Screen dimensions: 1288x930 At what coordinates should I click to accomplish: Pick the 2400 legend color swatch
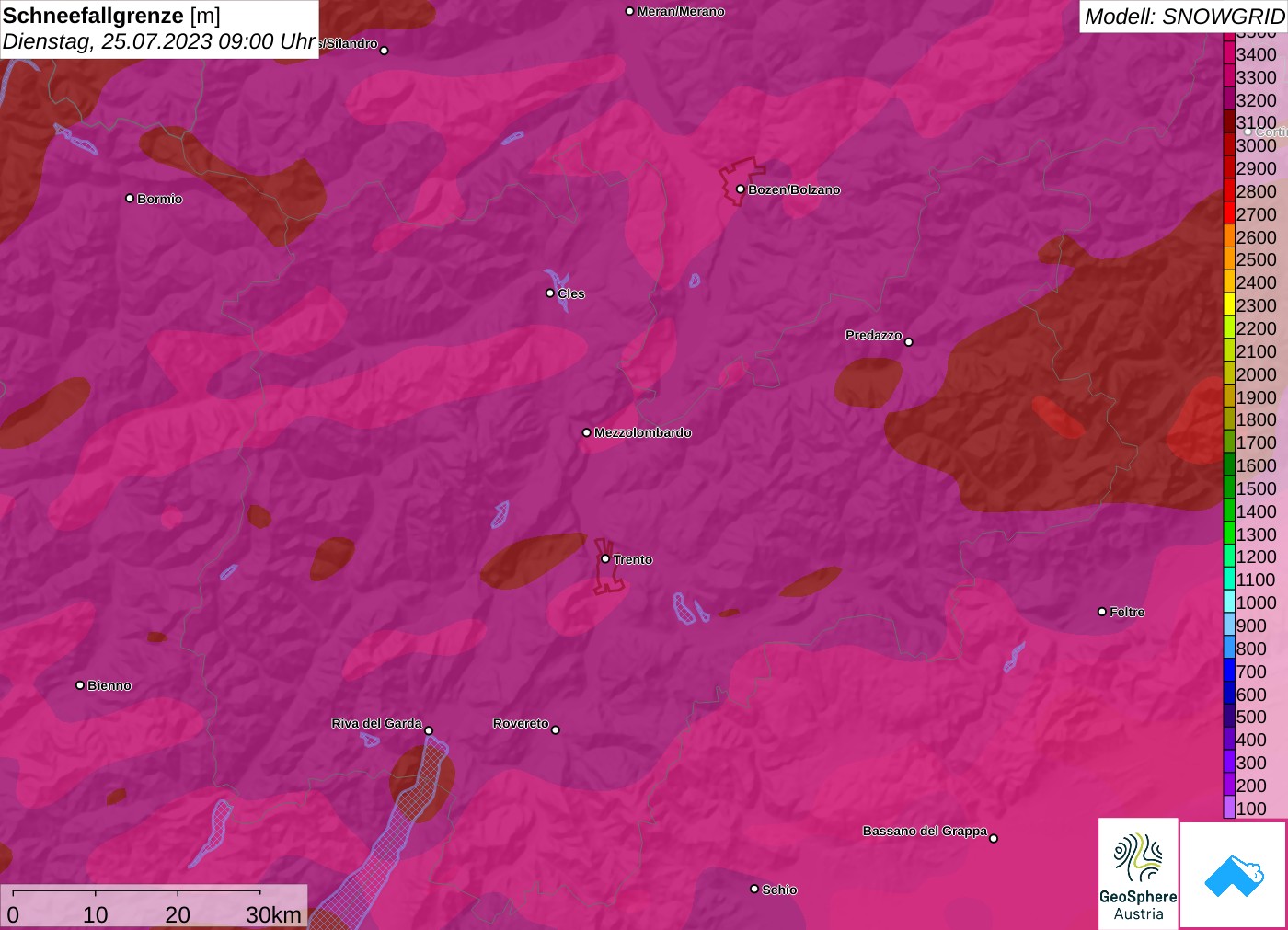click(x=1229, y=282)
